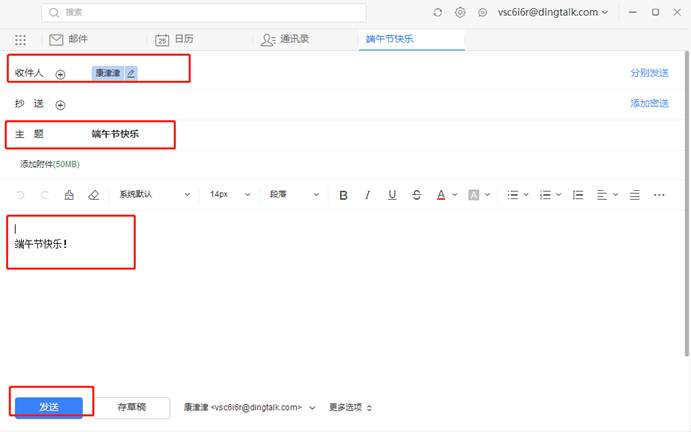The height and width of the screenshot is (432, 691).
Task: Expand the 段落 paragraph style dropdown
Action: coord(293,195)
